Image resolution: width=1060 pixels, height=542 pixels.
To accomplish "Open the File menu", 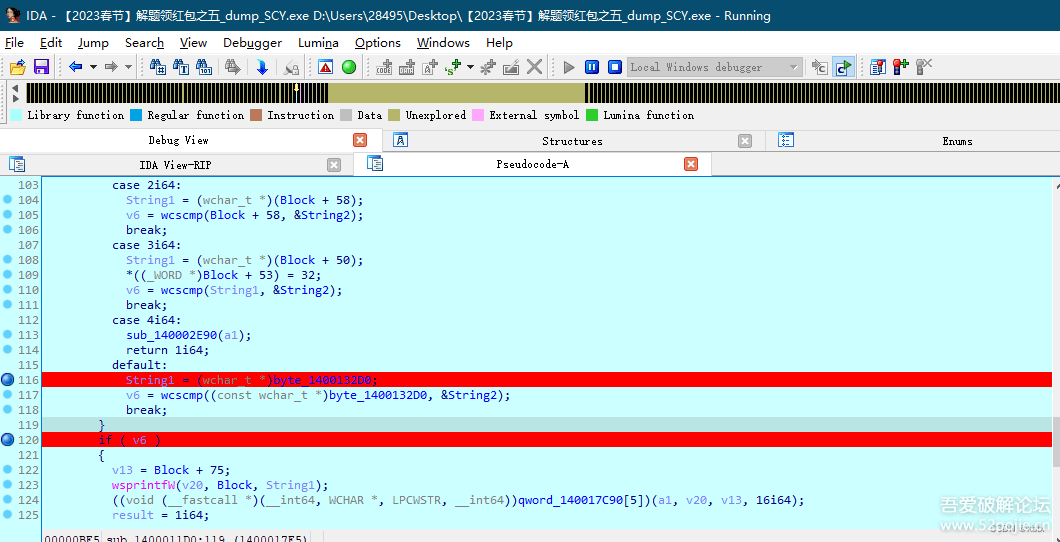I will pos(14,43).
